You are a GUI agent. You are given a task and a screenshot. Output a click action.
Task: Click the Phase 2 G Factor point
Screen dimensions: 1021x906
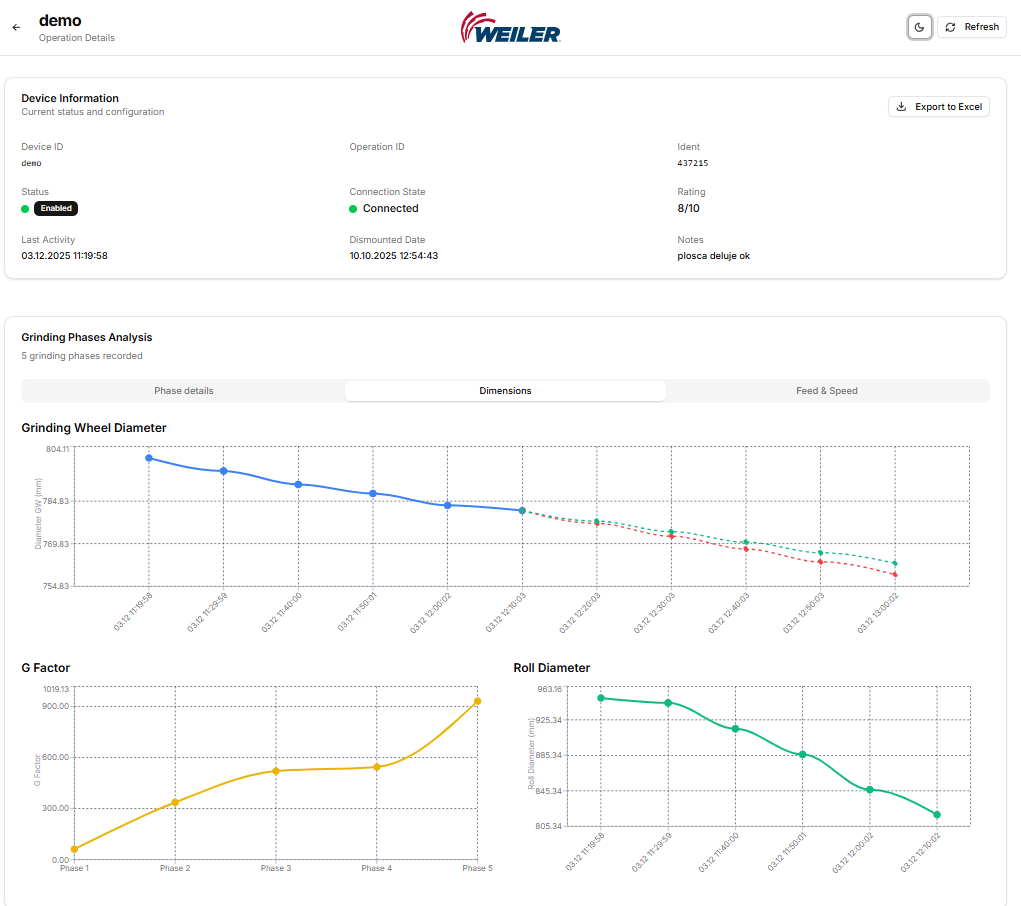point(175,802)
